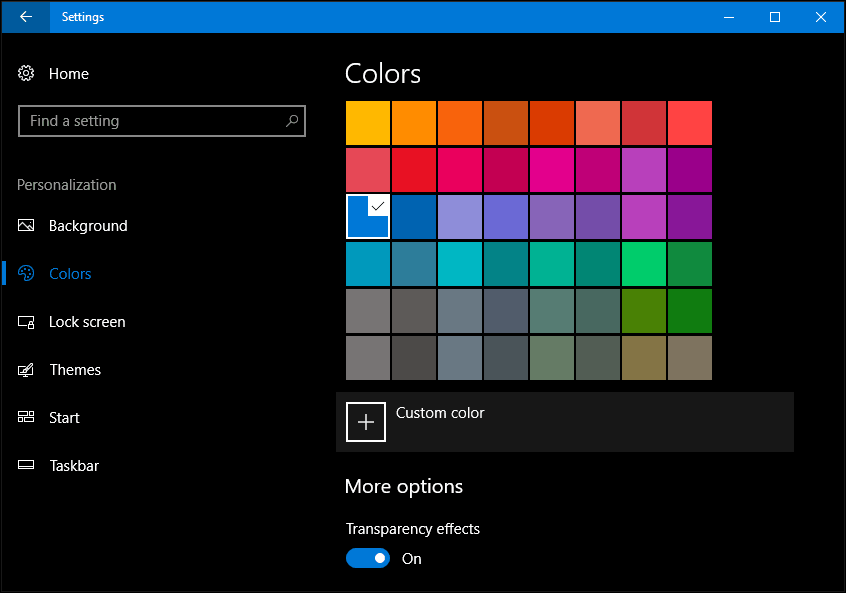Click the Themes brush icon in sidebar

tap(26, 370)
